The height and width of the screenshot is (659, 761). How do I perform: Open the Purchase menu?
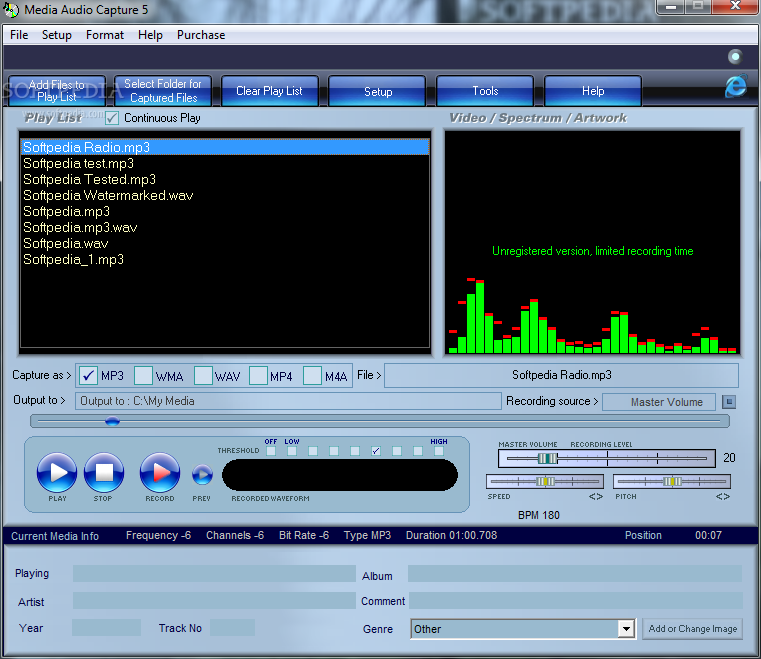point(201,35)
